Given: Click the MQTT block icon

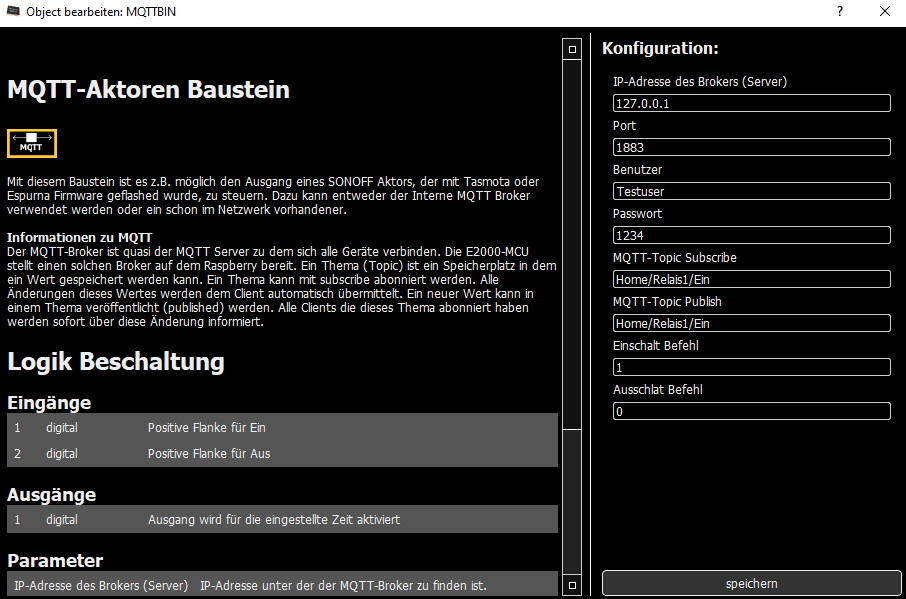Looking at the screenshot, I should click(32, 143).
